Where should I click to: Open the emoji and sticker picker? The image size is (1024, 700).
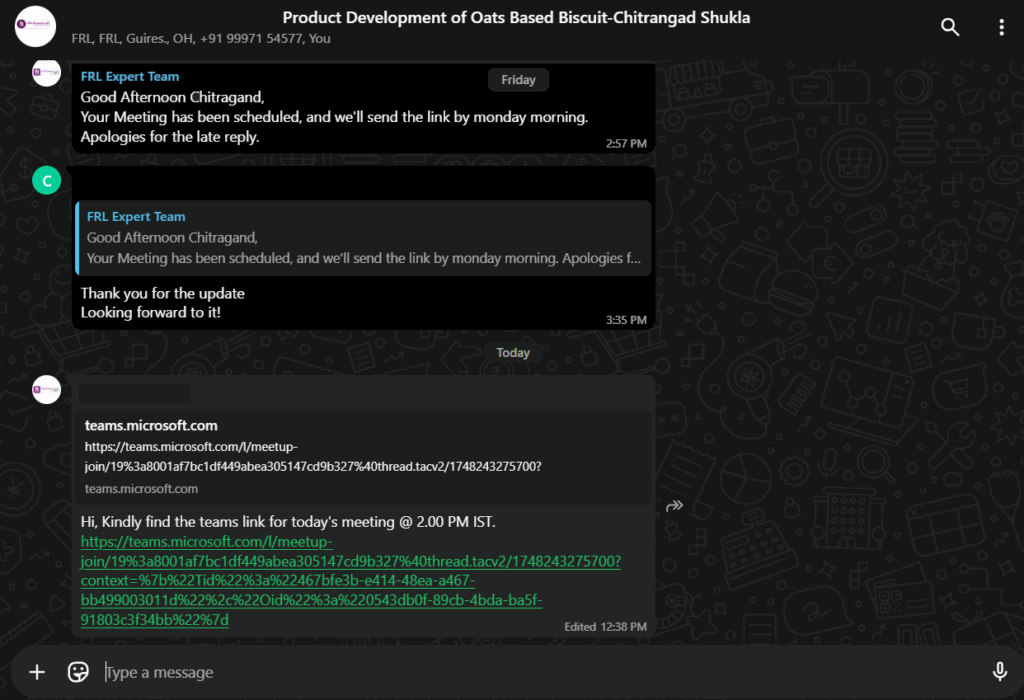(x=78, y=672)
